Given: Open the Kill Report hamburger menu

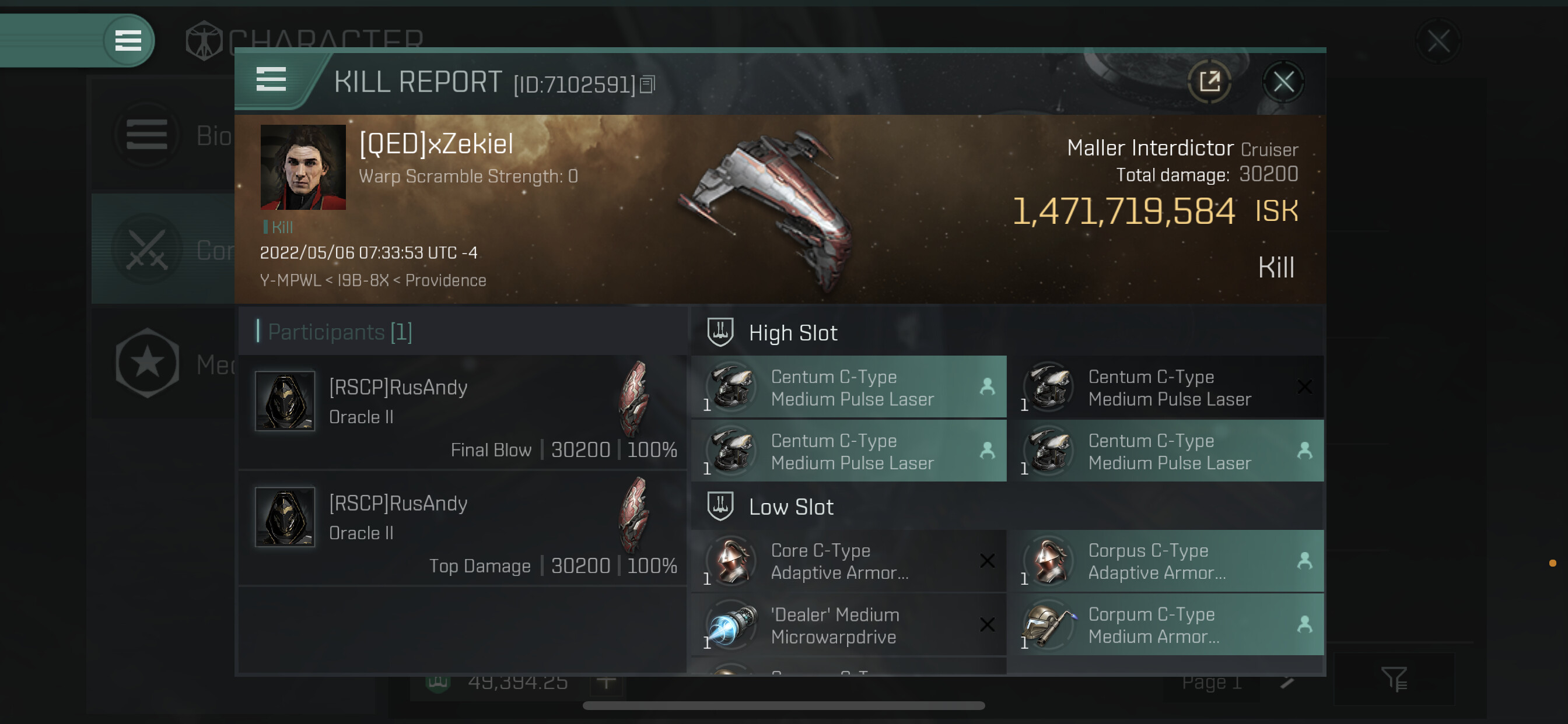Looking at the screenshot, I should click(x=271, y=80).
